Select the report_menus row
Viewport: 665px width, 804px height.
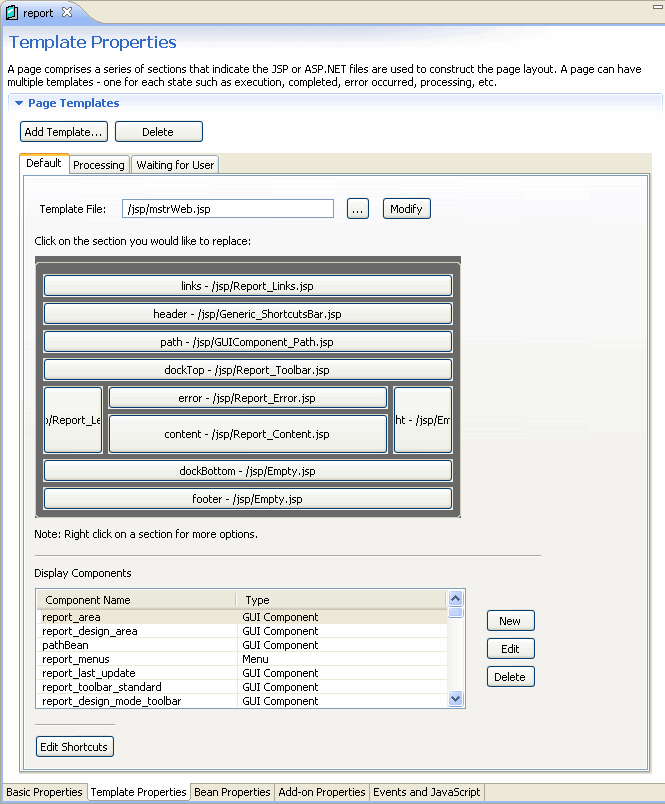coord(242,659)
